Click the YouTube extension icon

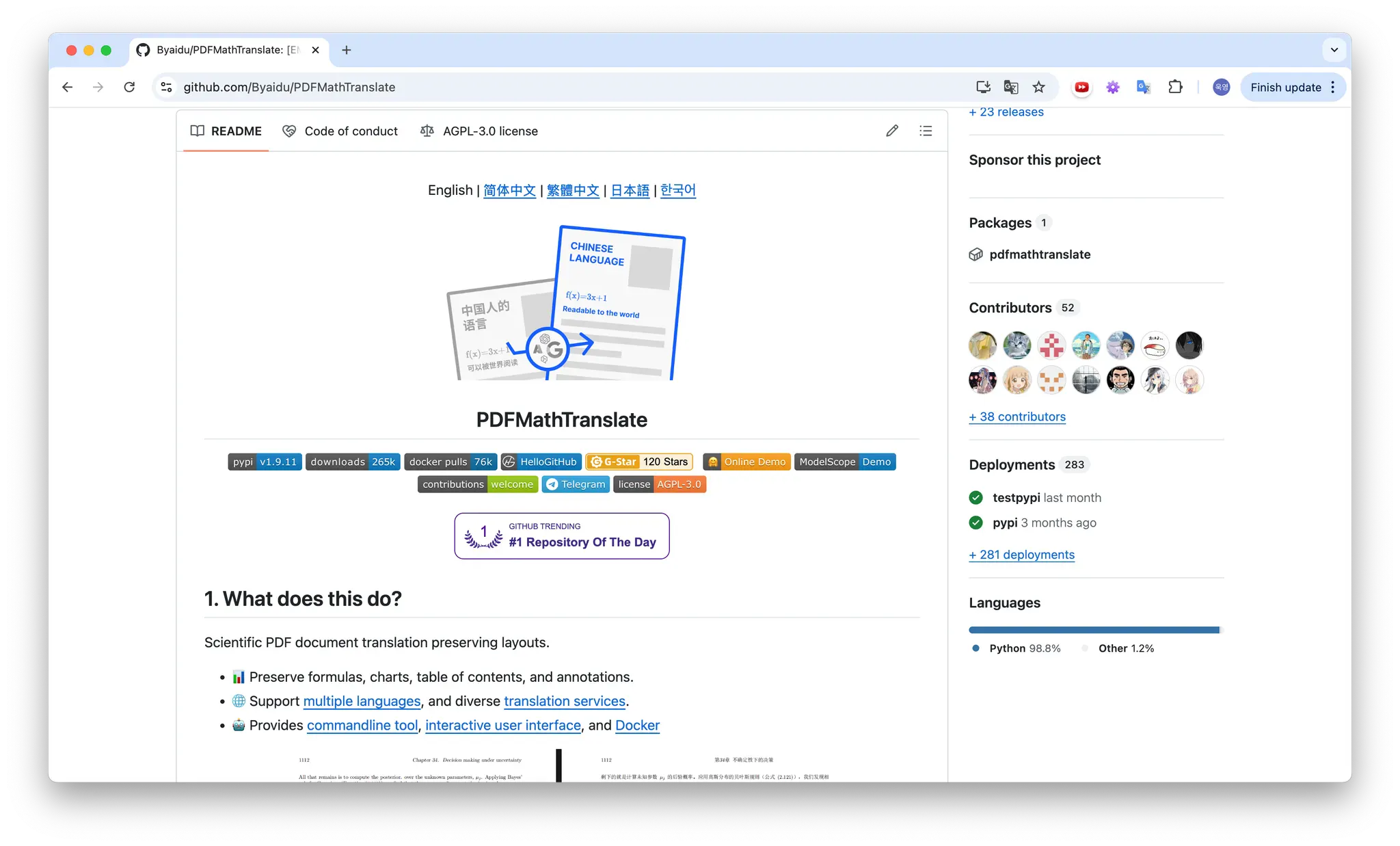click(x=1081, y=87)
